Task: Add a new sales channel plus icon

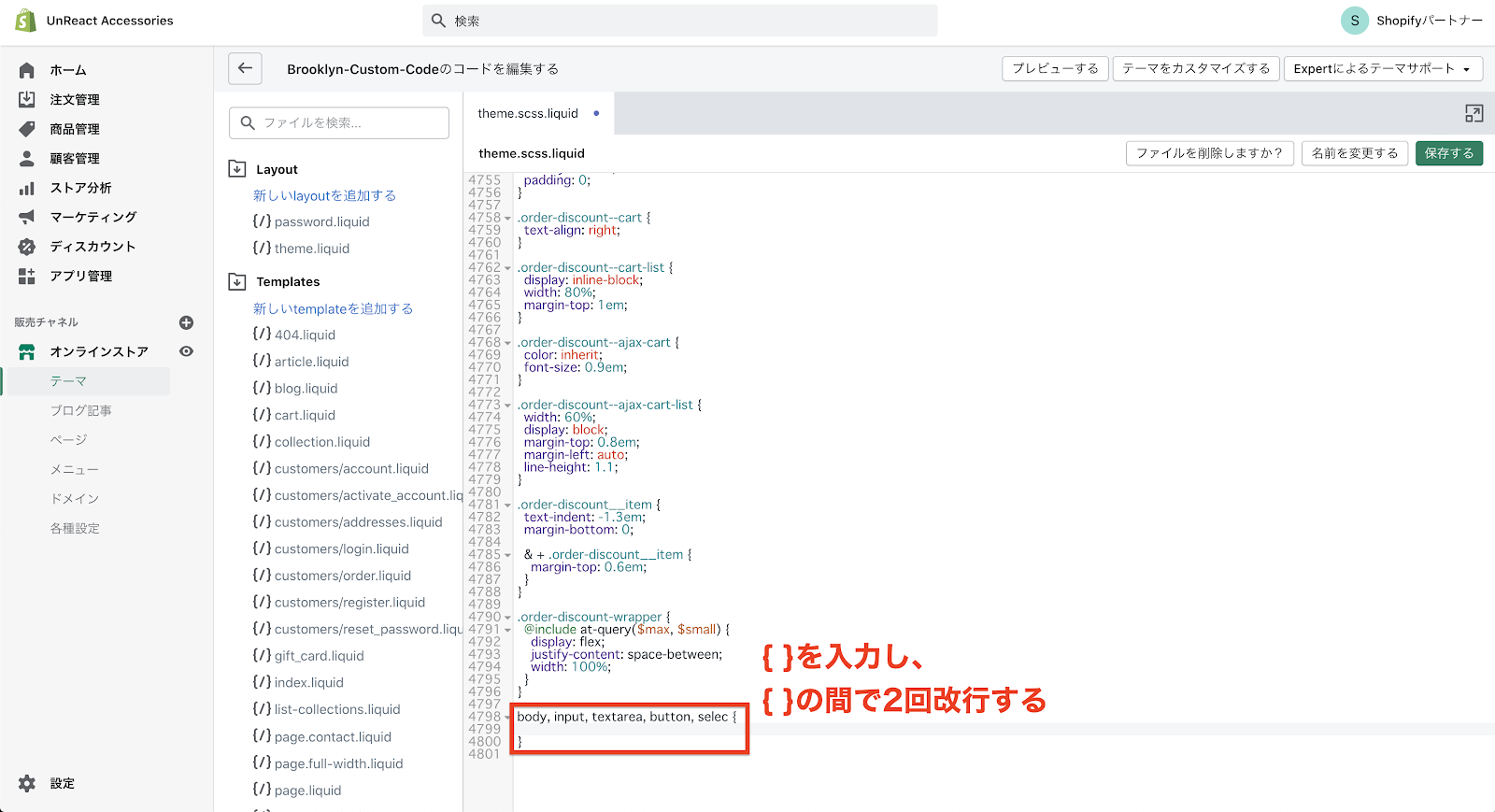Action: (186, 322)
